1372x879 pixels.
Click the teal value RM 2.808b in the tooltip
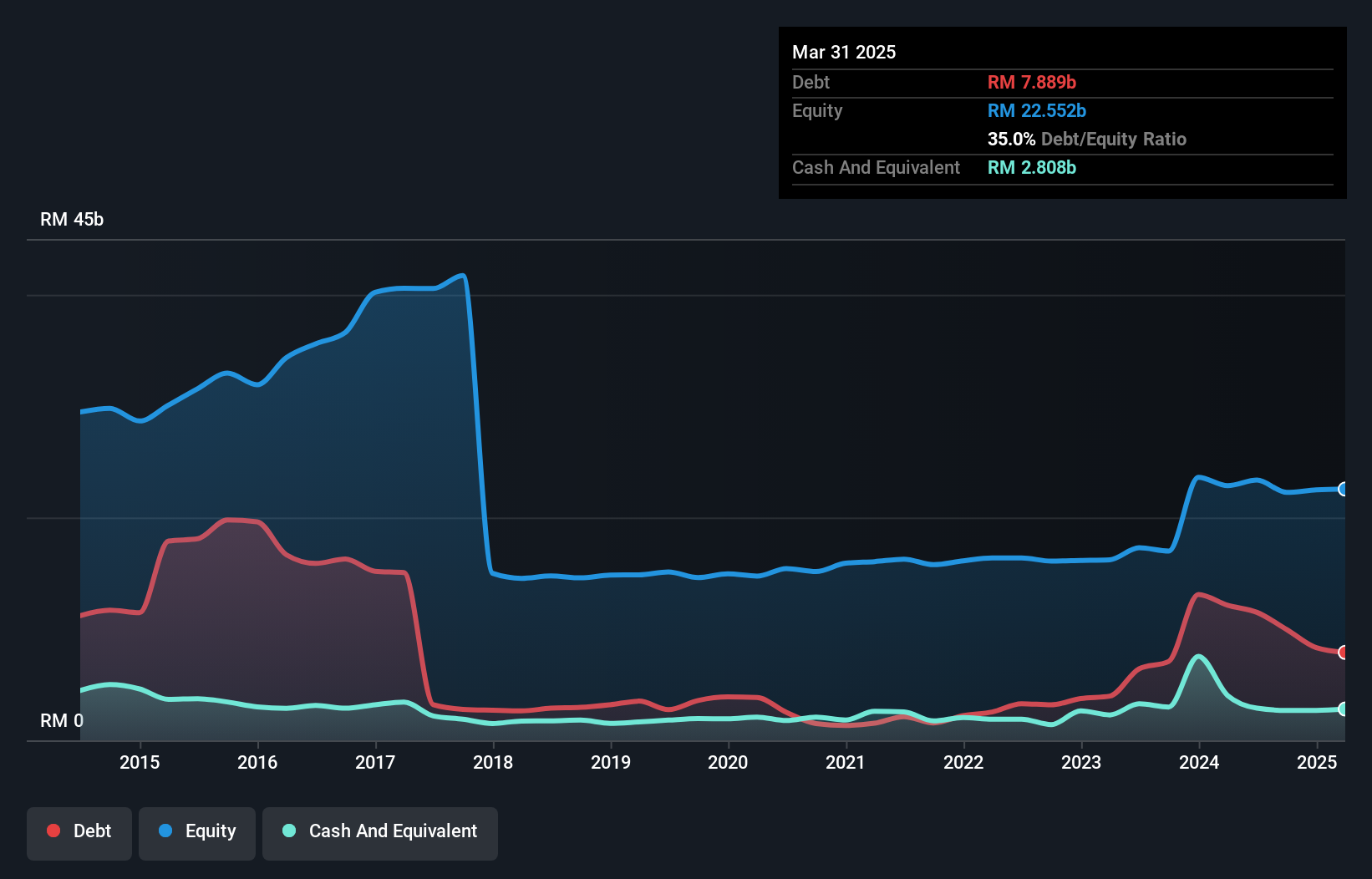[1031, 167]
